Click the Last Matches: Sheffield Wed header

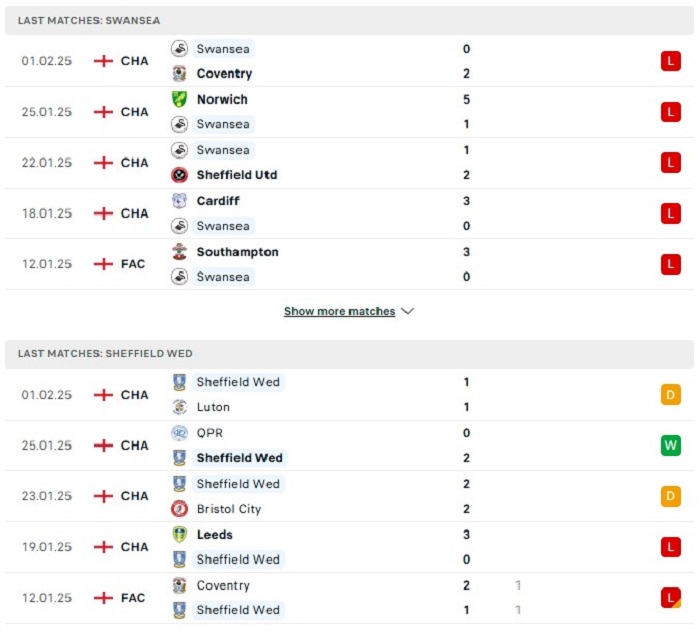coord(350,354)
